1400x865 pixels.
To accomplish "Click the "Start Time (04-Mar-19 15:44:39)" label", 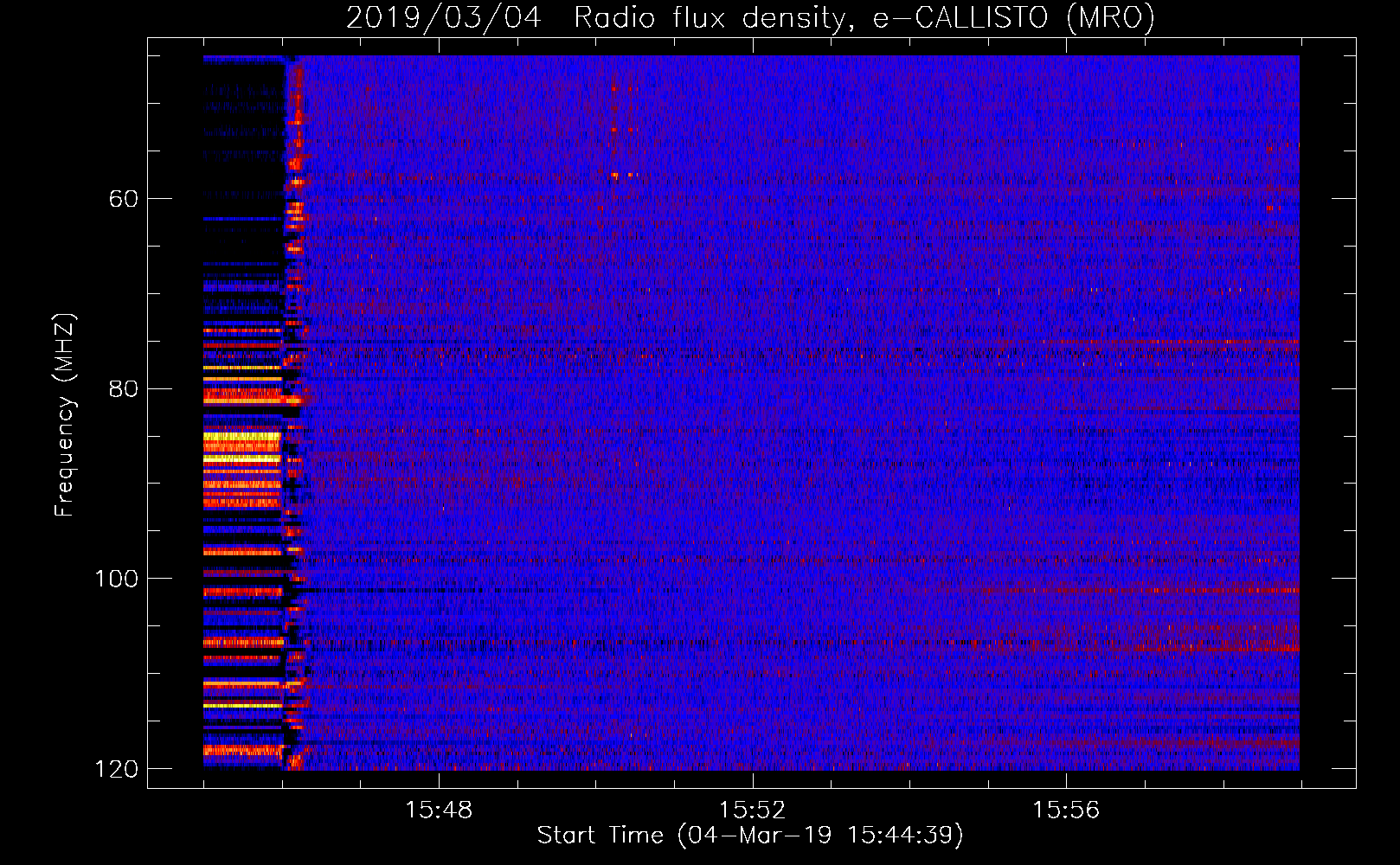I will tap(750, 836).
